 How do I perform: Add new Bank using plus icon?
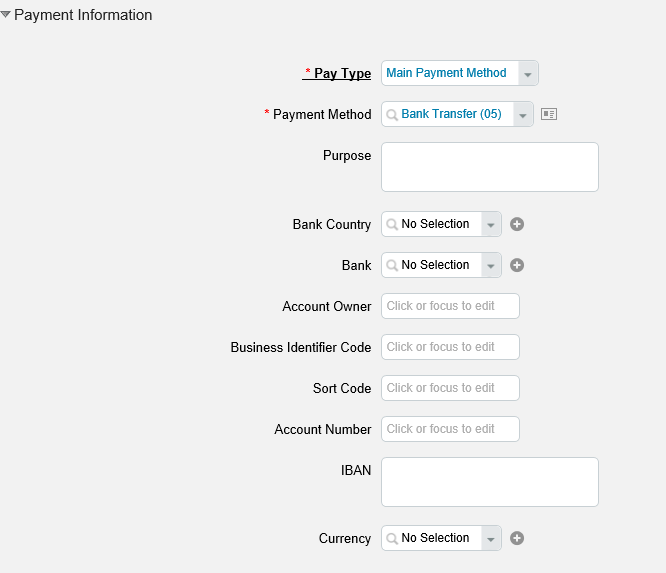(x=517, y=265)
